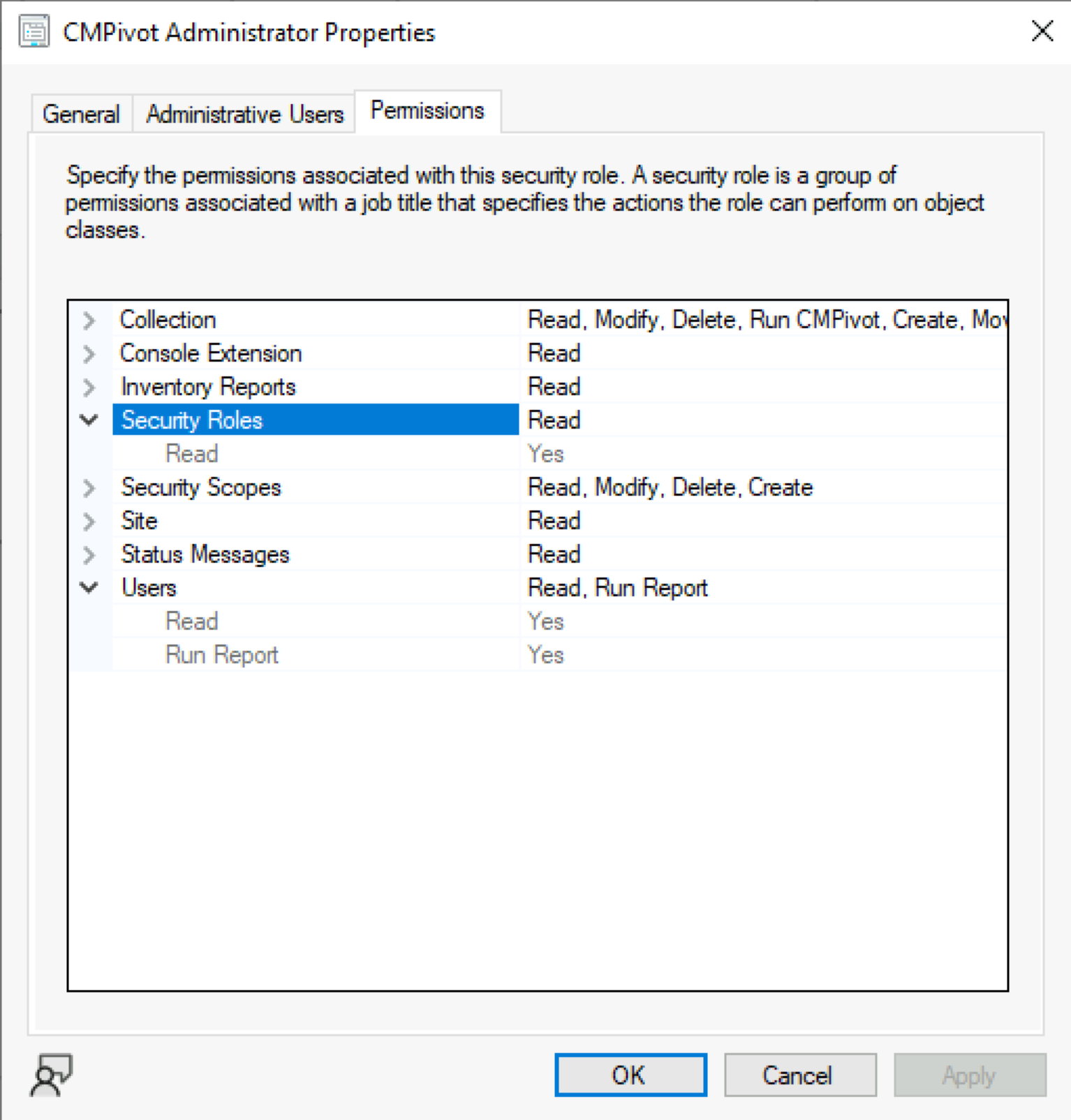Collapse the Security Roles node
Screen dimensions: 1071x1120
(89, 420)
